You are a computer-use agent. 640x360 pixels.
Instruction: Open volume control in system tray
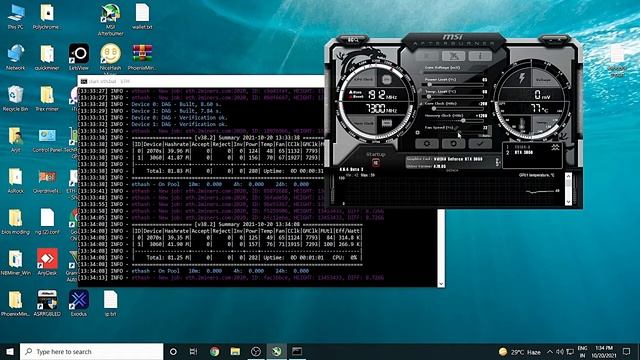[560, 352]
